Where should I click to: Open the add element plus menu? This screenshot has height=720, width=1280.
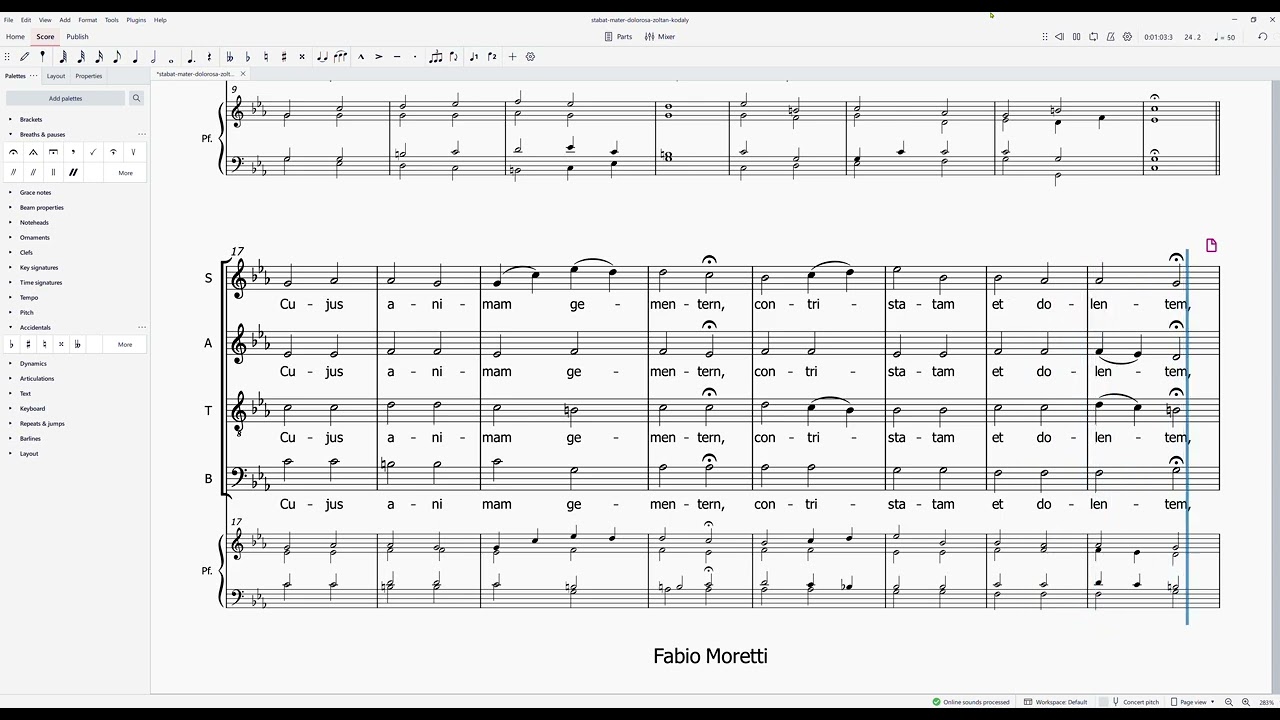(512, 57)
